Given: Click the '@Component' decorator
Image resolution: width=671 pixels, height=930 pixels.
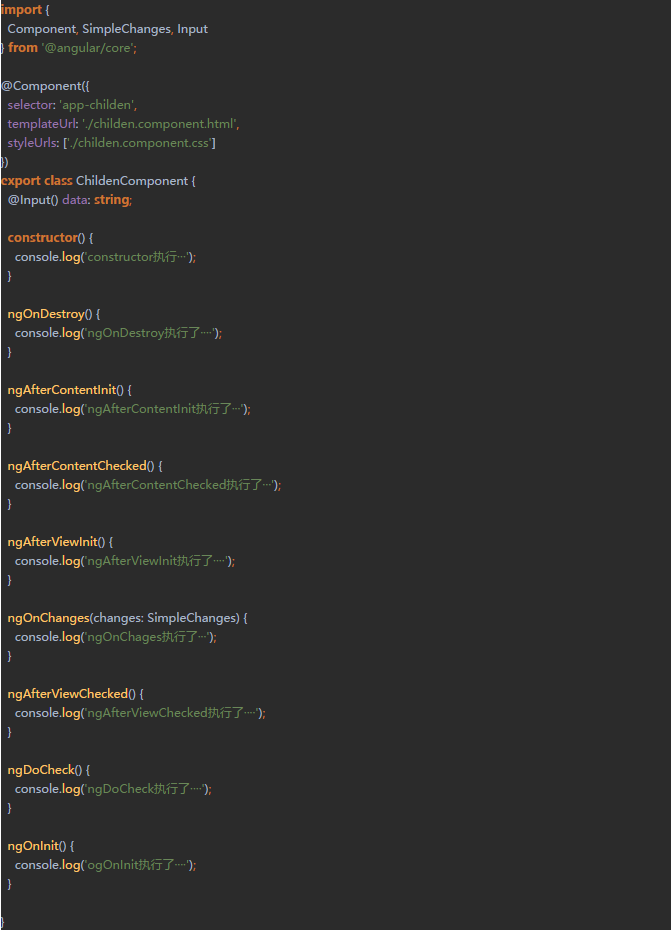Looking at the screenshot, I should pos(42,86).
